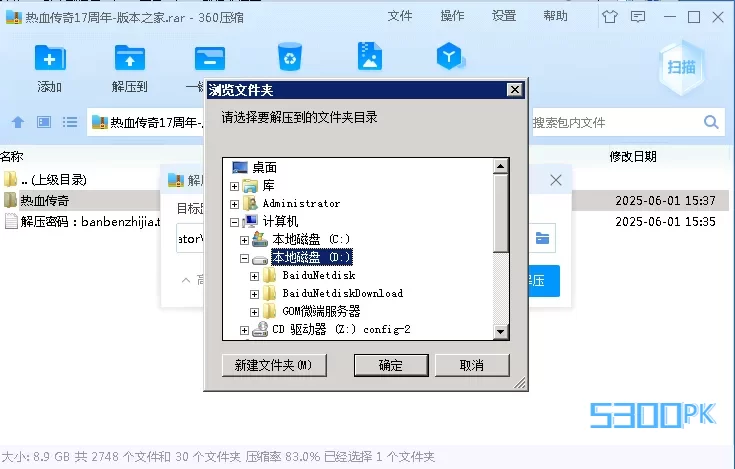Click the 新建文件夹(M) button

pos(274,365)
